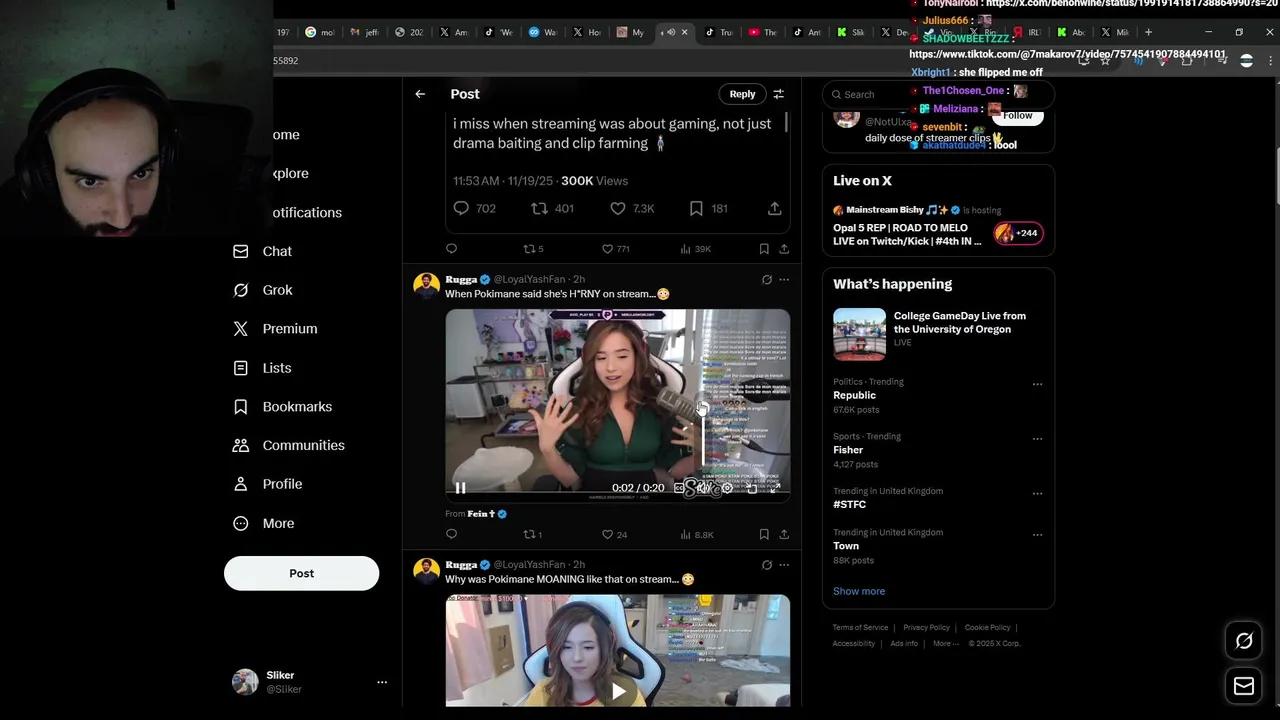Expand options for Republic trend
1280x720 pixels.
pyautogui.click(x=1037, y=384)
